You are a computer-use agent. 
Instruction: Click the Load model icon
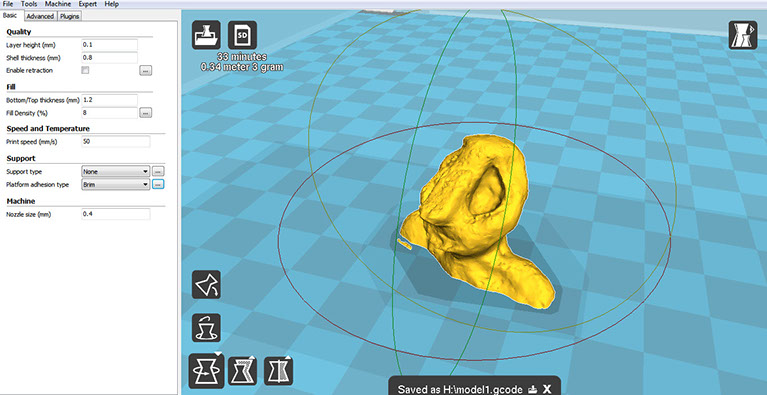pos(206,35)
